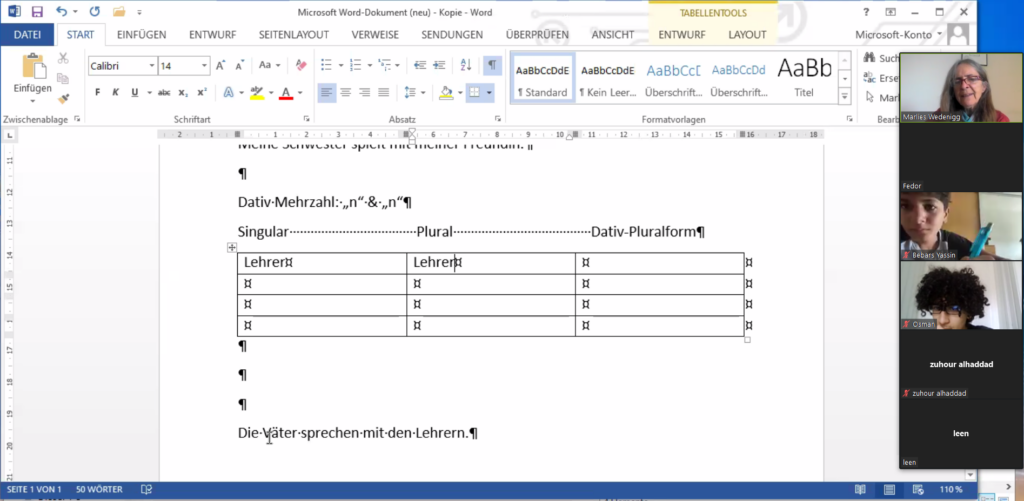The width and height of the screenshot is (1024, 501).
Task: Open the DATEI menu
Action: (27, 35)
